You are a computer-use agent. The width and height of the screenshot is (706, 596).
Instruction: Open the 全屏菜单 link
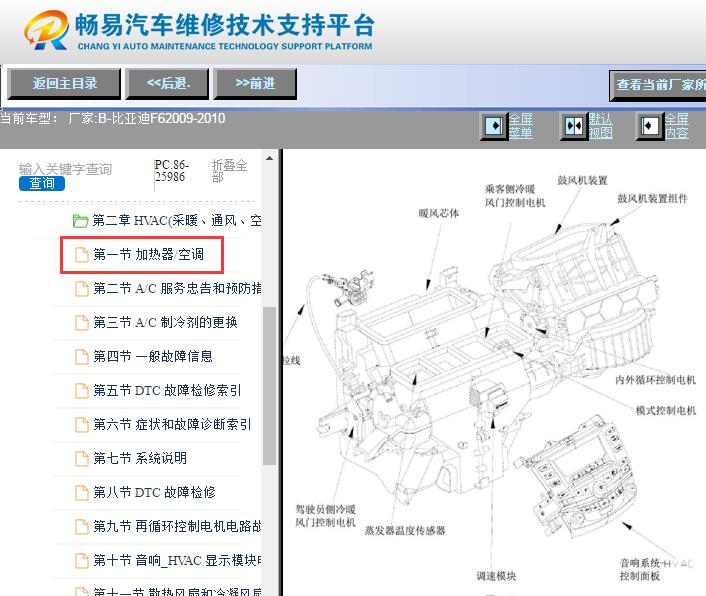coord(521,126)
